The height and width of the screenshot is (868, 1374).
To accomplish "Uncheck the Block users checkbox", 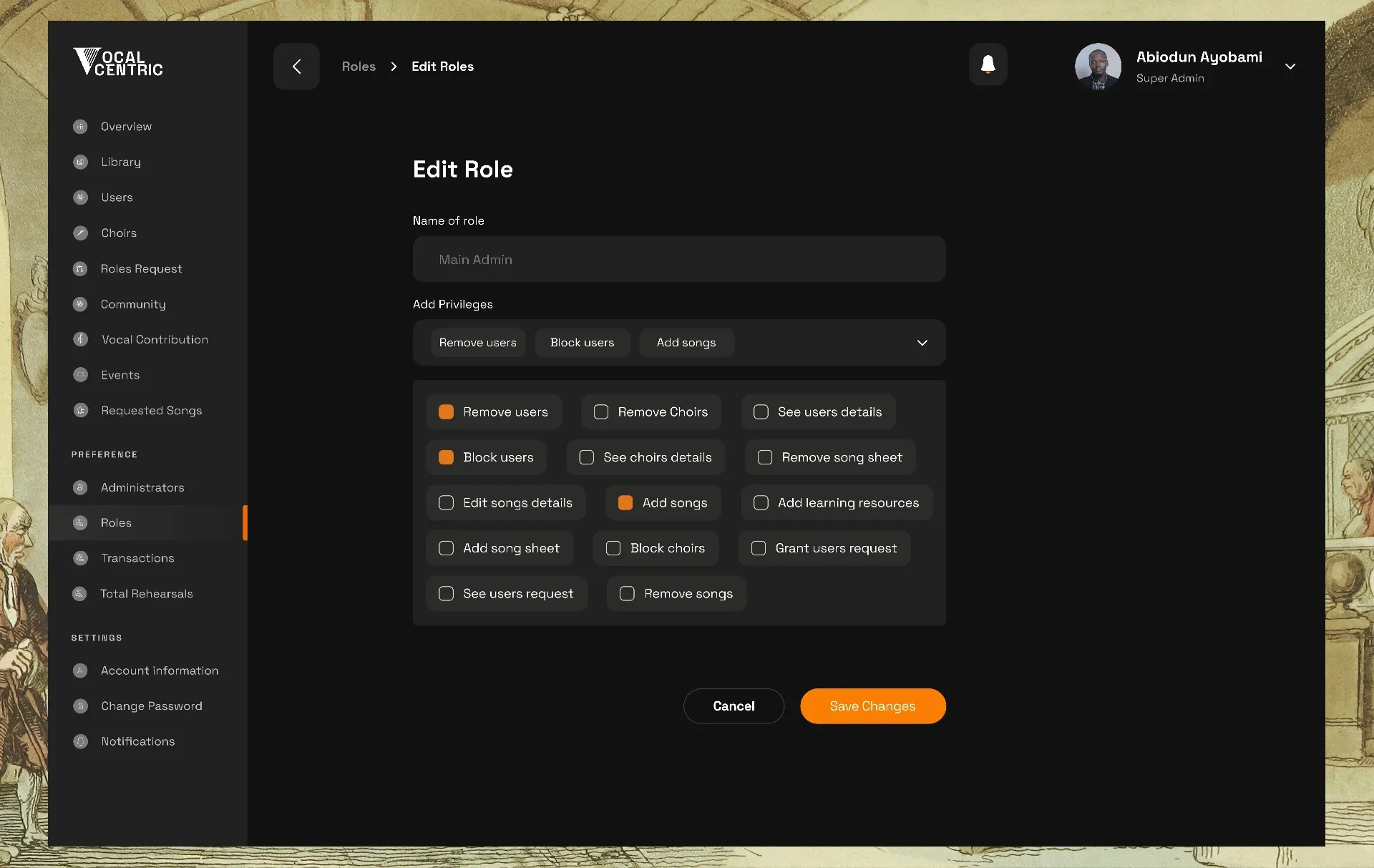I will (x=446, y=457).
